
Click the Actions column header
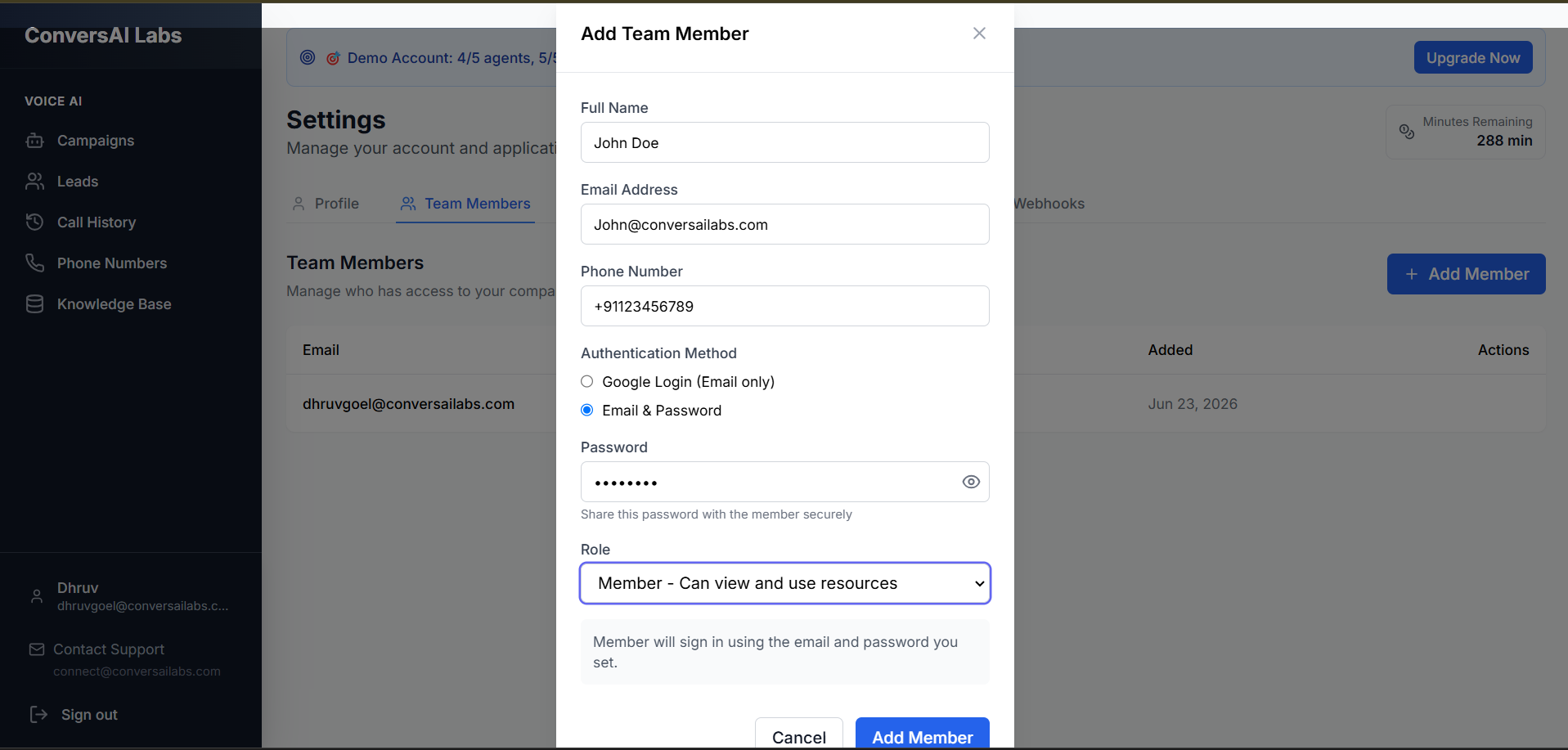coord(1503,350)
